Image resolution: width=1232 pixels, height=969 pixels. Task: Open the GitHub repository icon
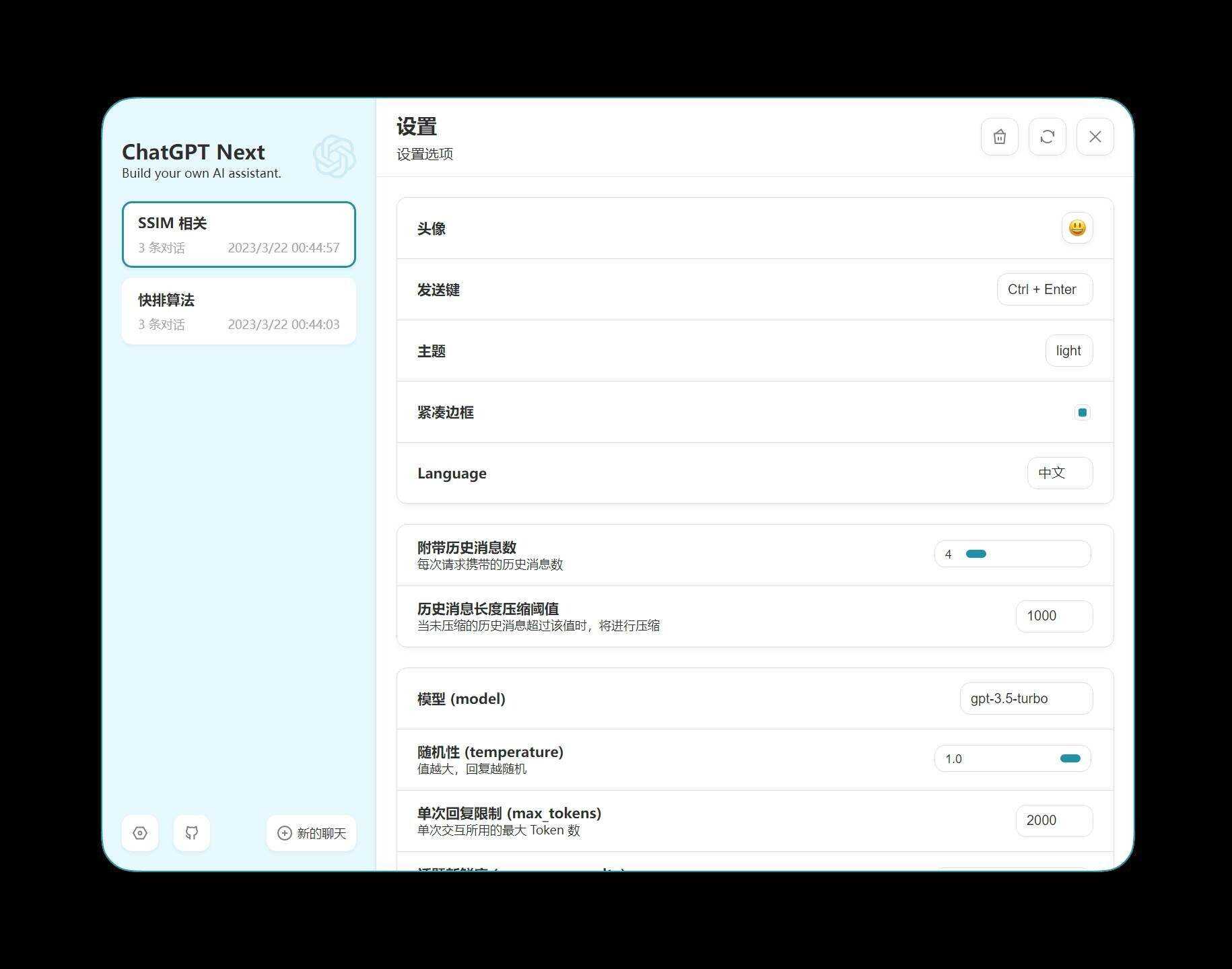coord(191,832)
